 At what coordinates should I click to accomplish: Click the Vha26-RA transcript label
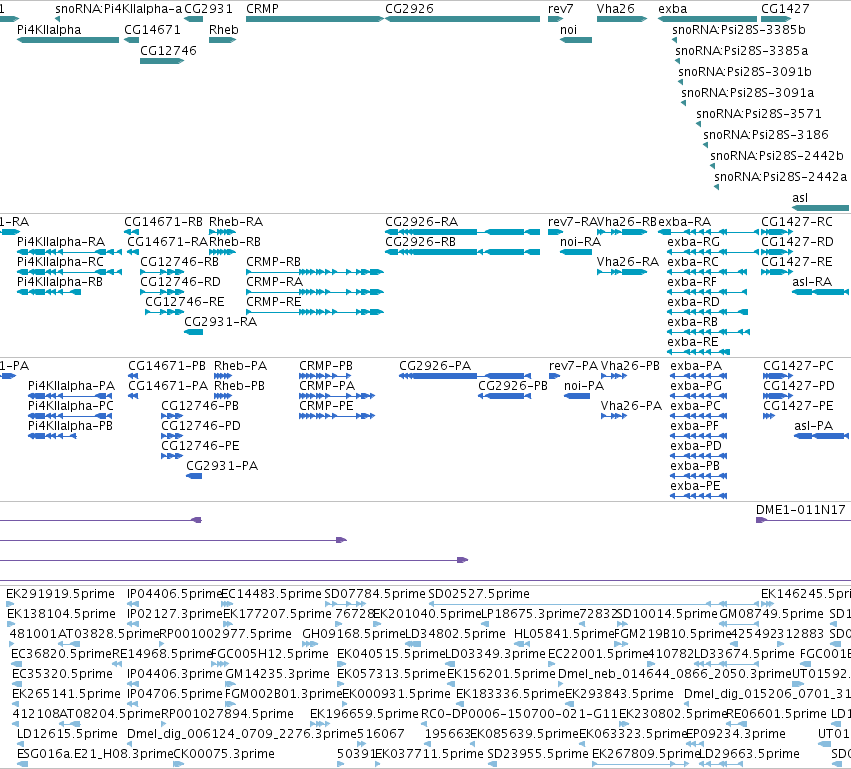(627, 262)
